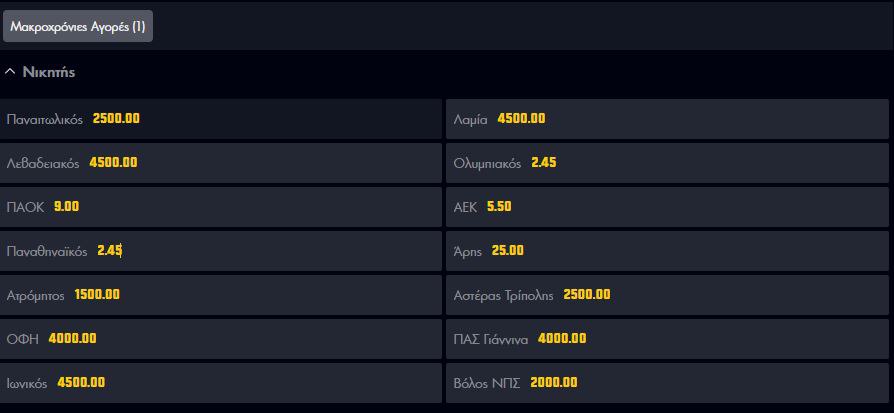Click Ιωνικός odds 4500.00
The height and width of the screenshot is (413, 894).
coord(221,382)
